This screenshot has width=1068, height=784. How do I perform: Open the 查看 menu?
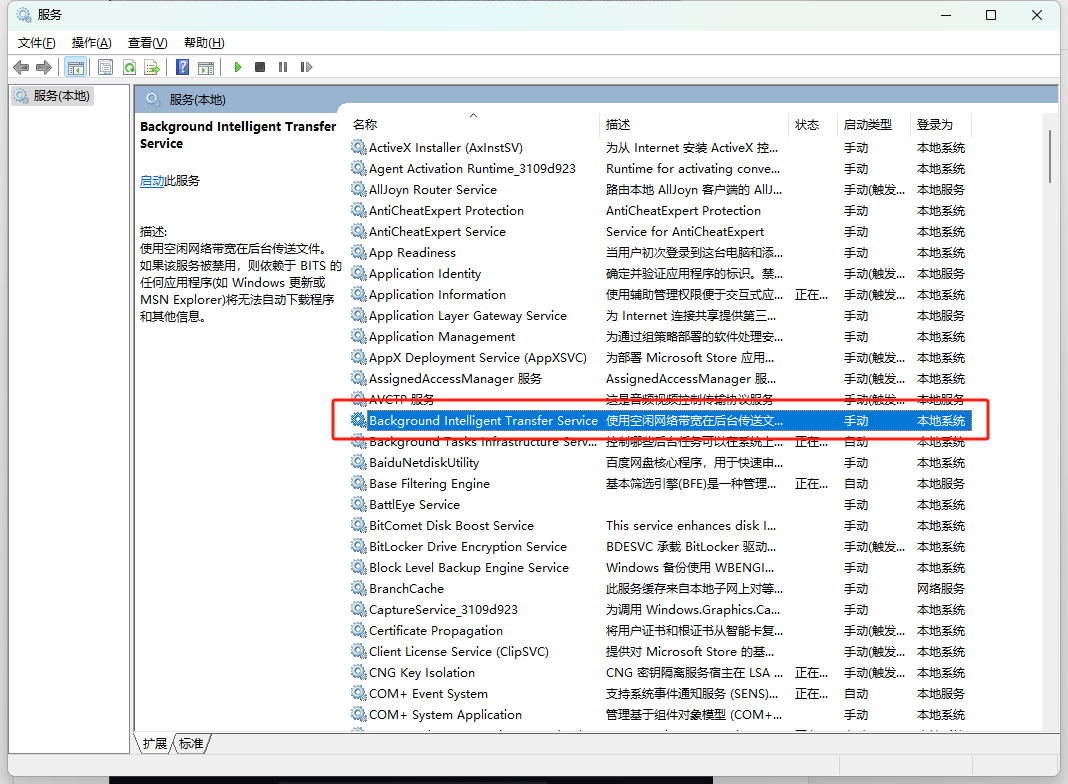click(x=146, y=43)
